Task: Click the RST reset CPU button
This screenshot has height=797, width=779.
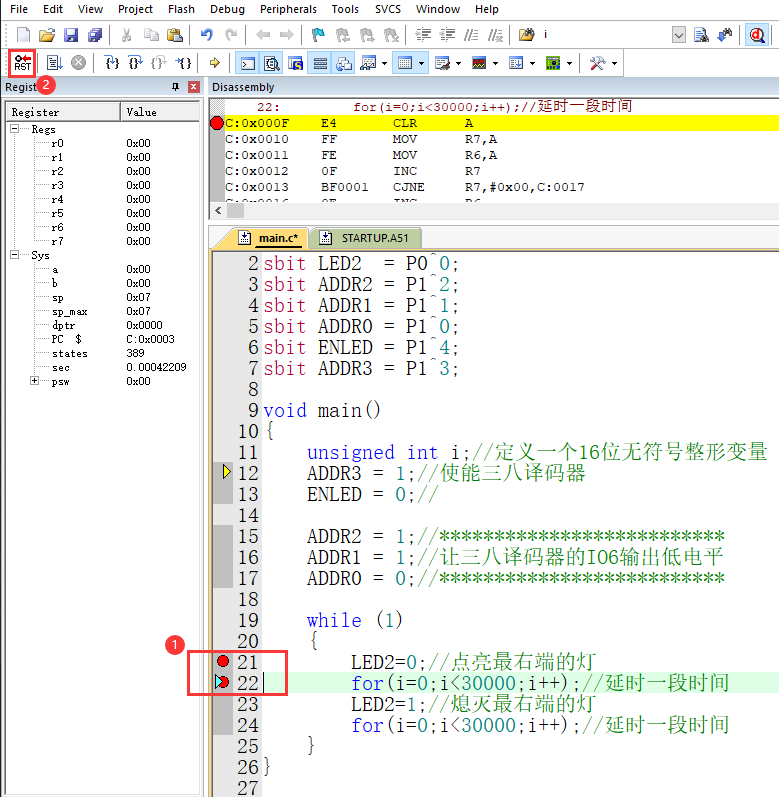Action: (22, 63)
